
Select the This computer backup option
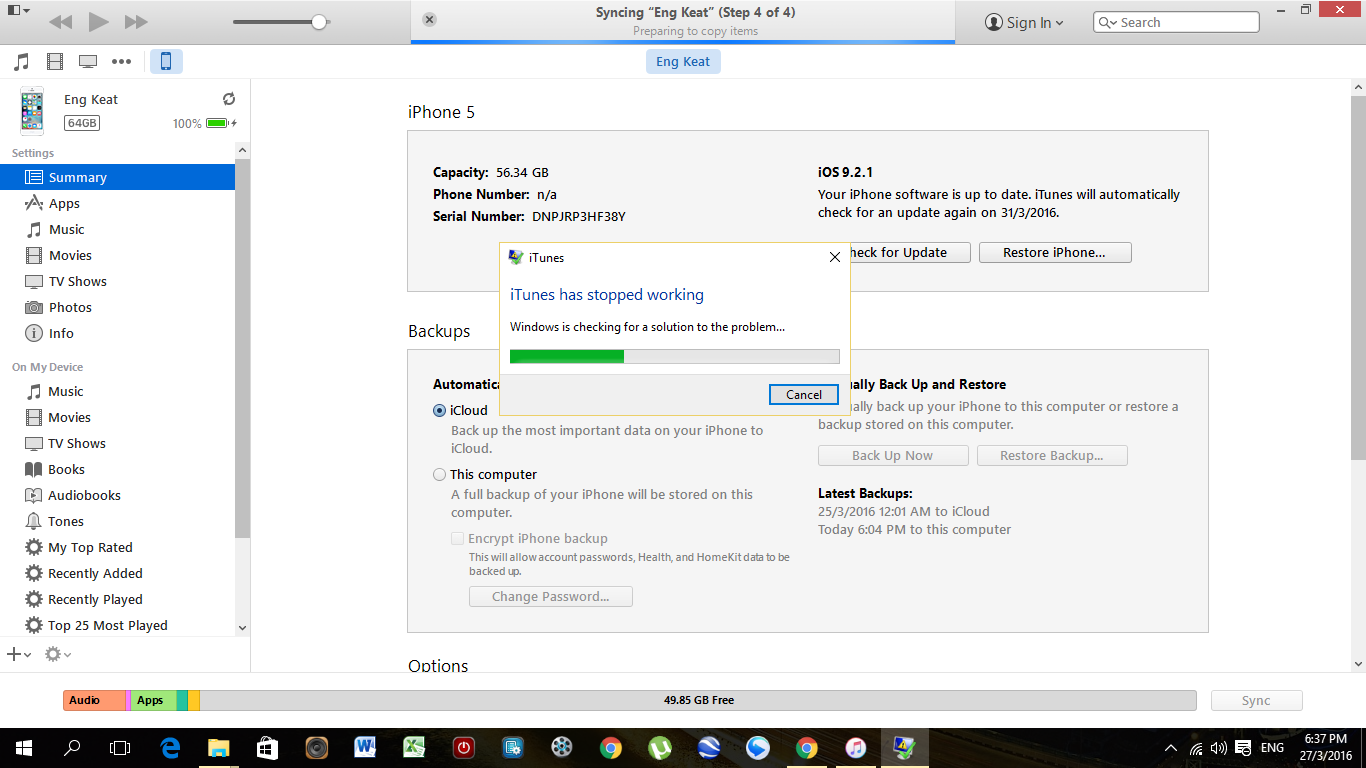coord(440,474)
